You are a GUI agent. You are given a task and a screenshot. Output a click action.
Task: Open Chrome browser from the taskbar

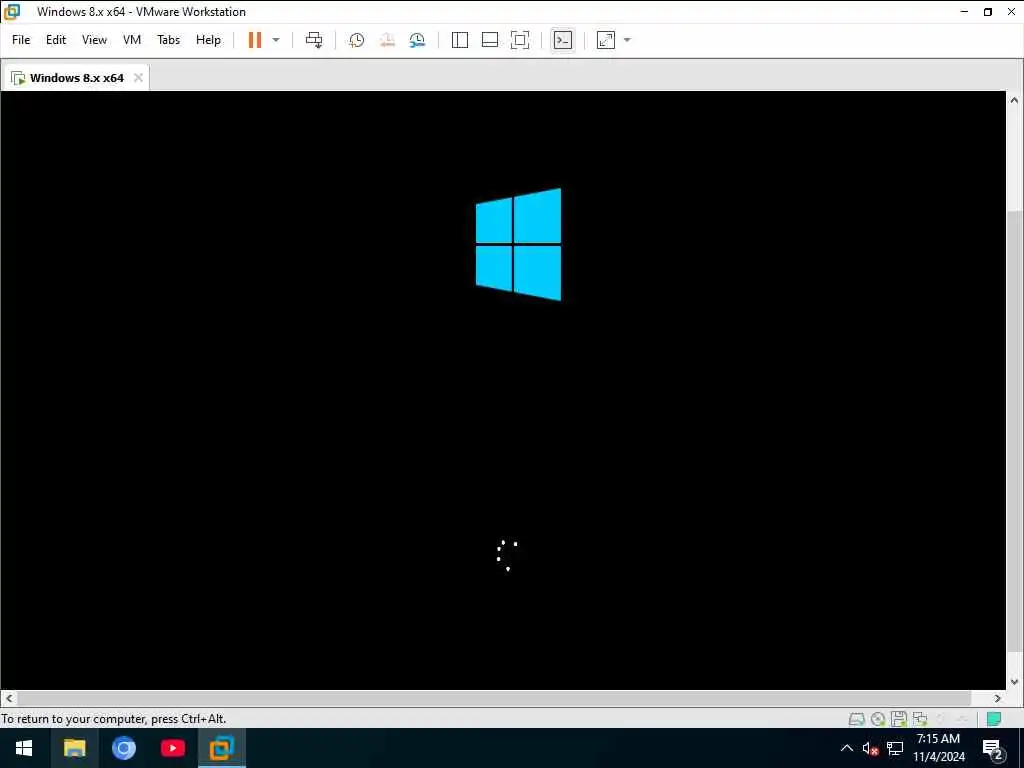[123, 748]
